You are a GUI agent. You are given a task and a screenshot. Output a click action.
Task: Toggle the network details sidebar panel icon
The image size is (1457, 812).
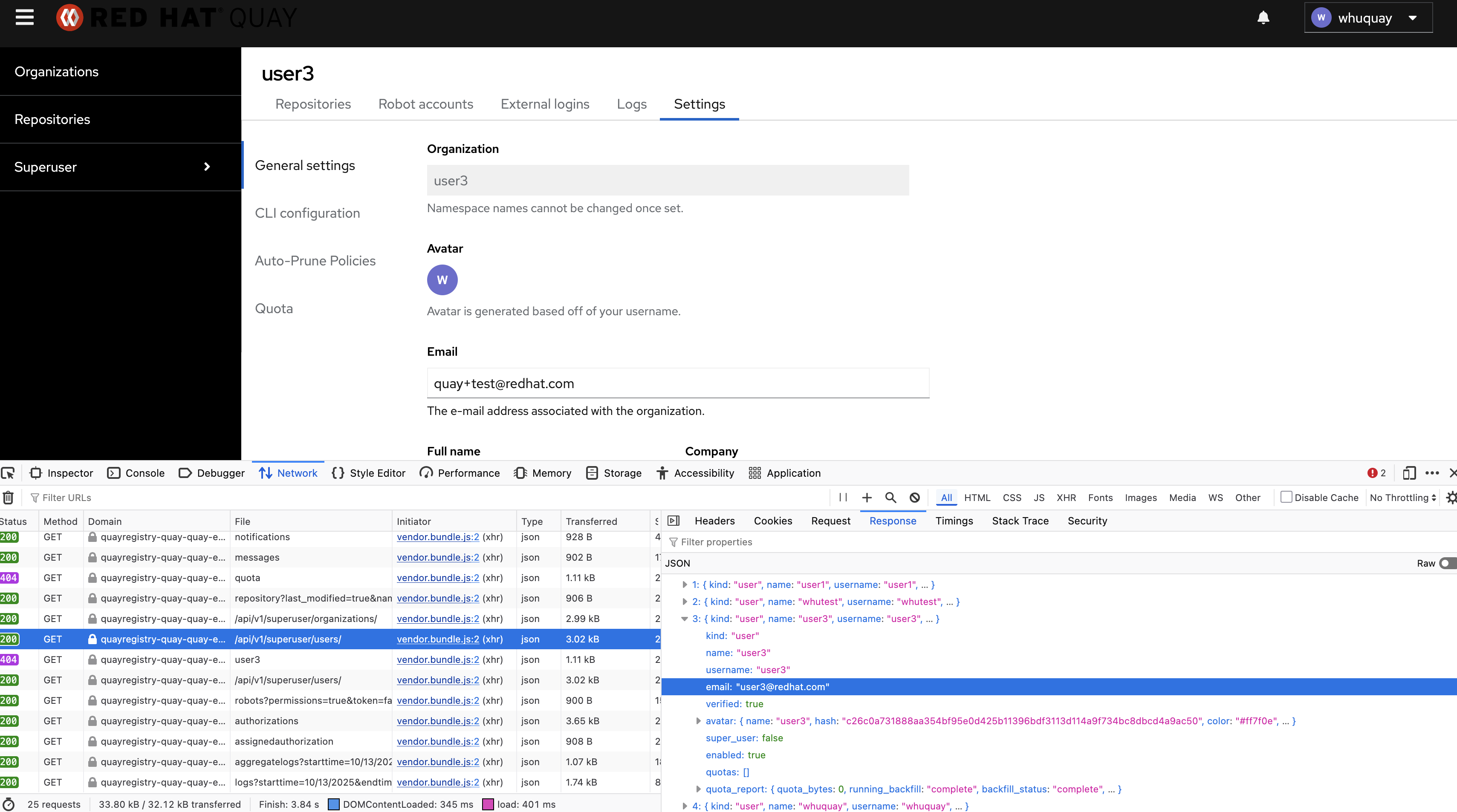tap(673, 521)
